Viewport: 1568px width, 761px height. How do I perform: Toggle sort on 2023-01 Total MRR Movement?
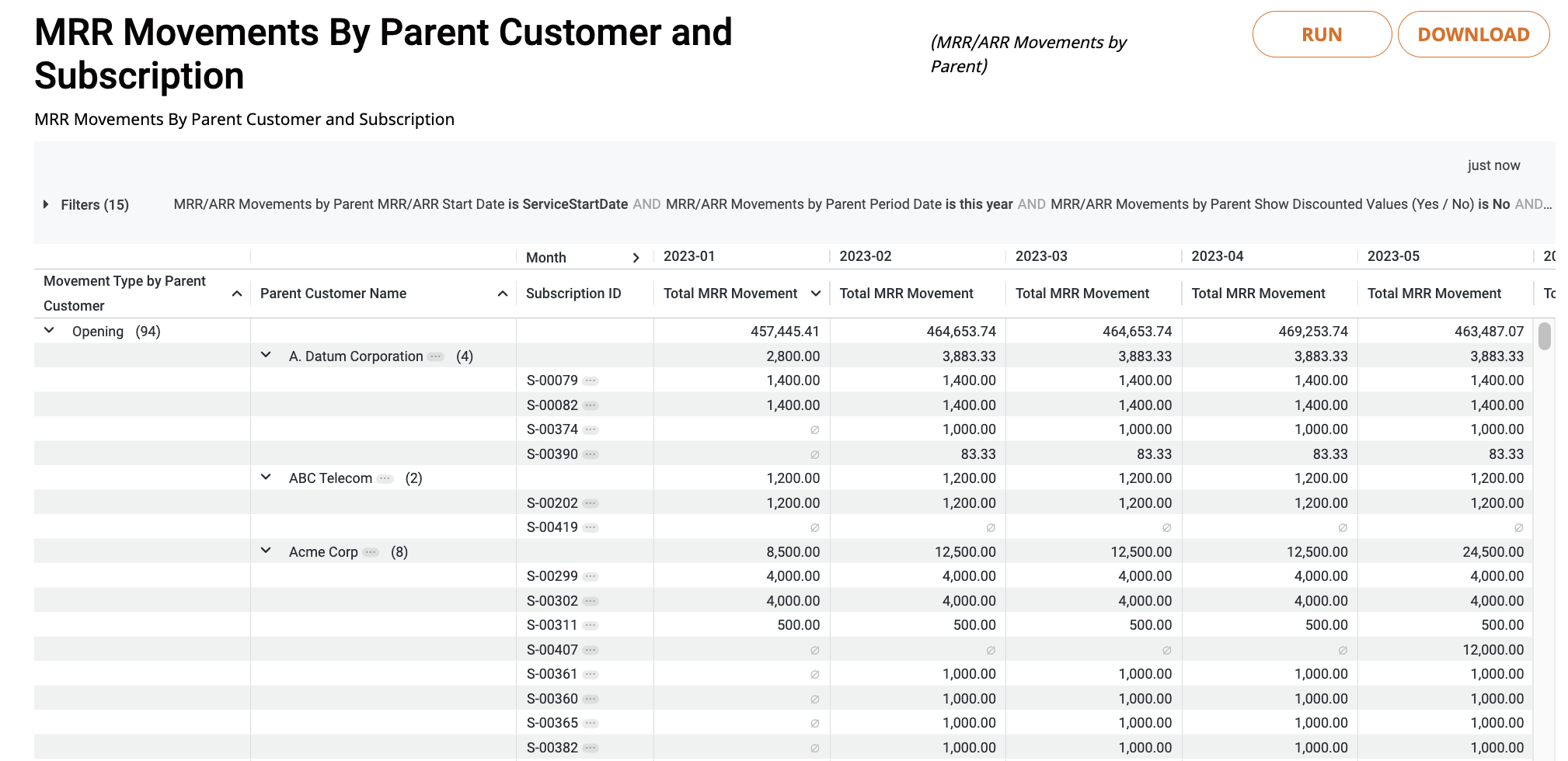(x=816, y=294)
